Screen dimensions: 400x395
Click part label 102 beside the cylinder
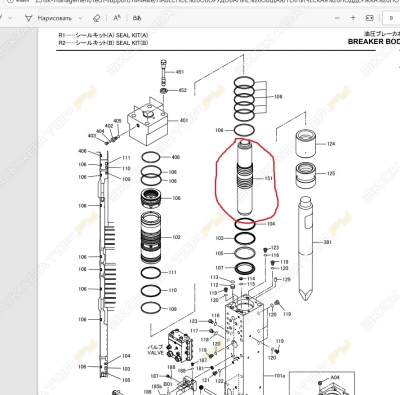[x=176, y=237]
